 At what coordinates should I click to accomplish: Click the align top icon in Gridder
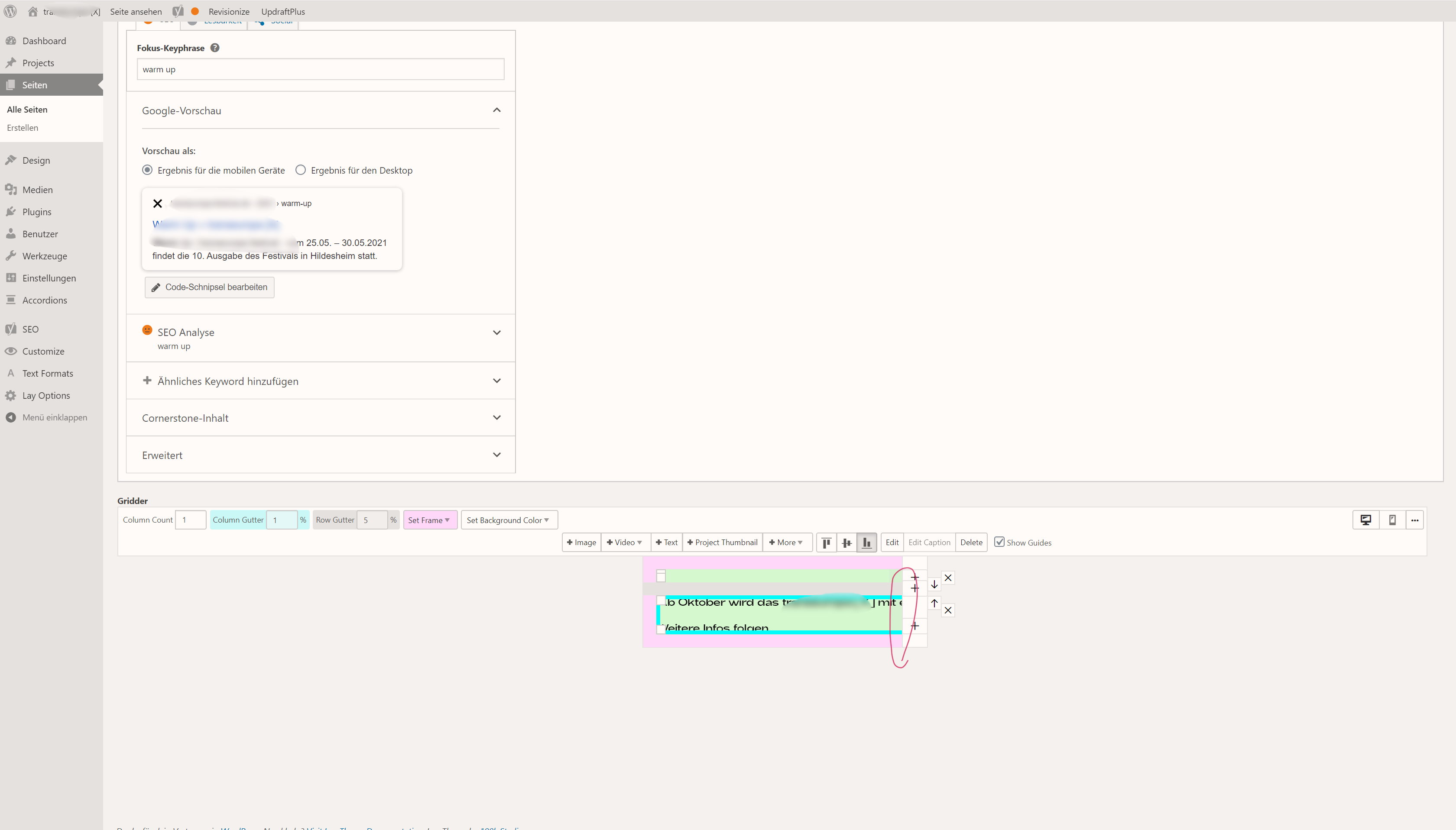coord(827,543)
